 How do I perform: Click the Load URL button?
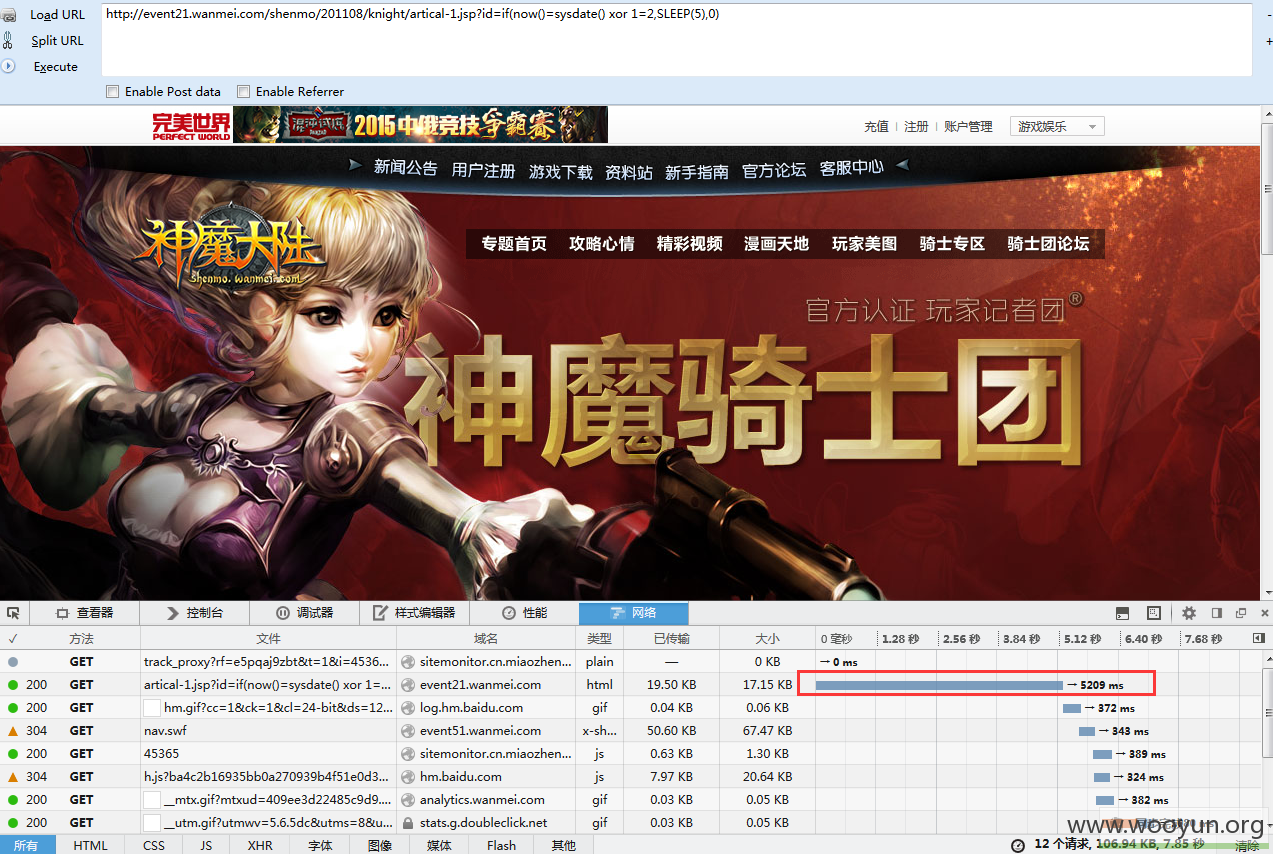[57, 15]
